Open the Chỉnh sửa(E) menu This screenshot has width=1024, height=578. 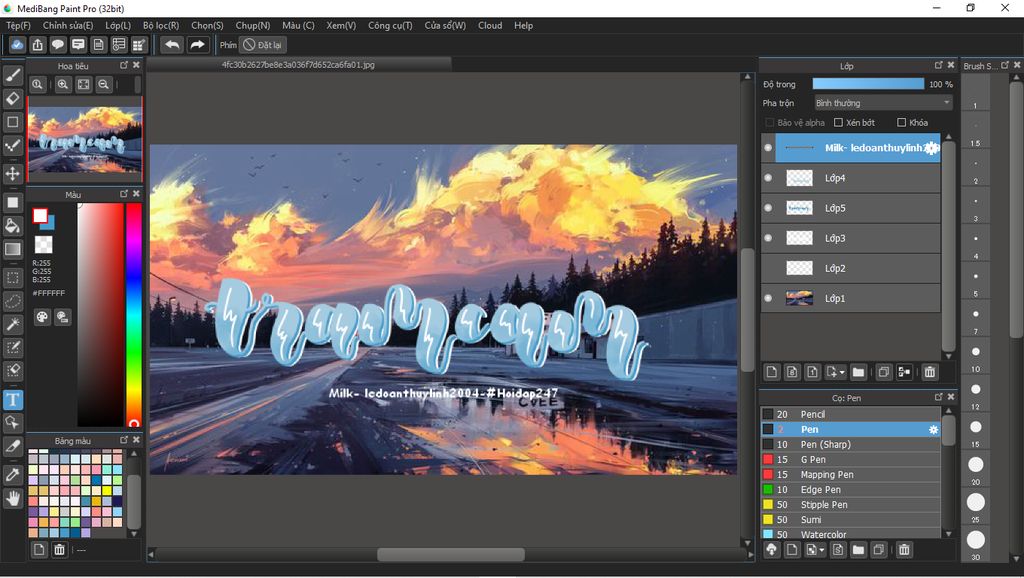(x=68, y=25)
